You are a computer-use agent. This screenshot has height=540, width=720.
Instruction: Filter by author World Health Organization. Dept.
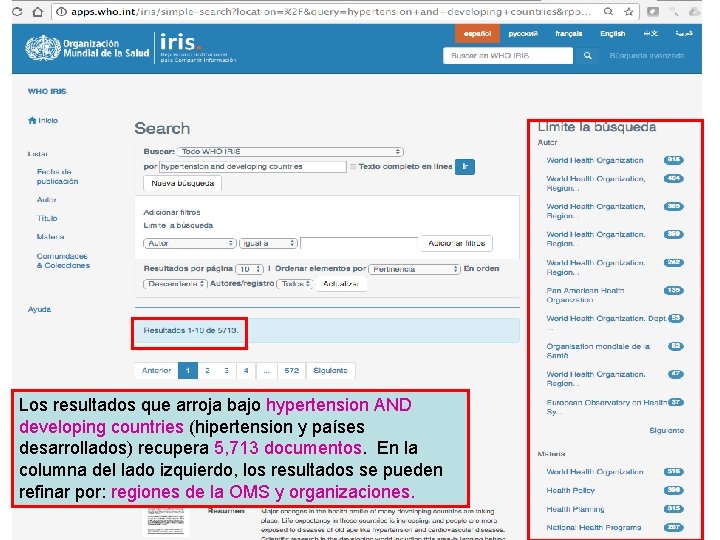pyautogui.click(x=606, y=318)
